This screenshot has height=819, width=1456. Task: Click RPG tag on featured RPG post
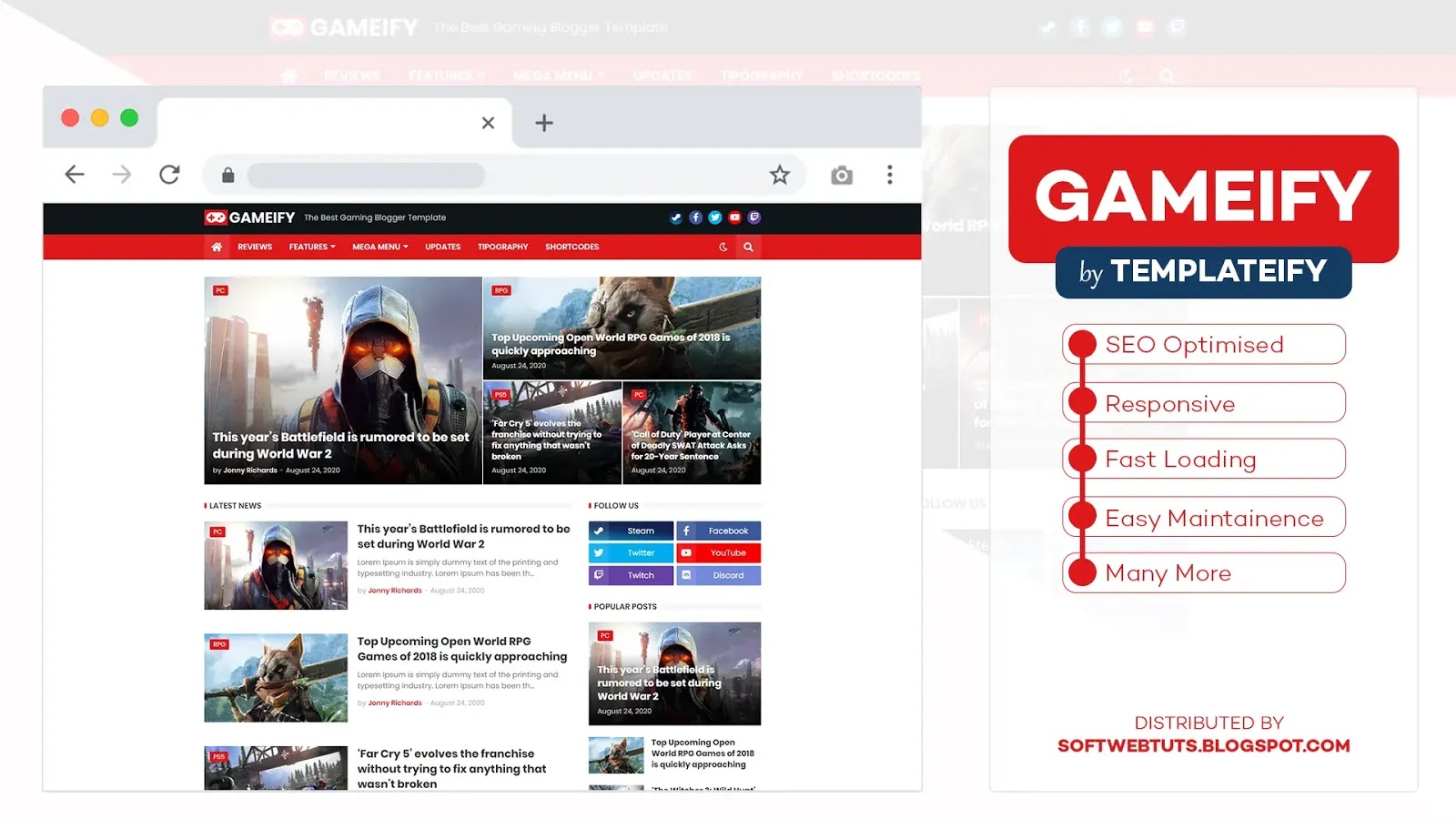(501, 290)
